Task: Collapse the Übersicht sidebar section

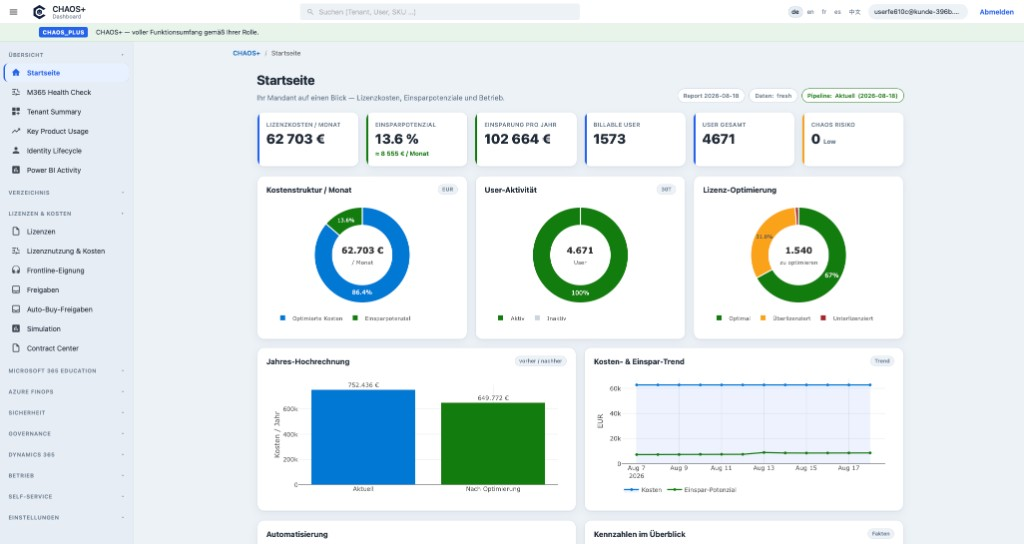Action: point(65,55)
